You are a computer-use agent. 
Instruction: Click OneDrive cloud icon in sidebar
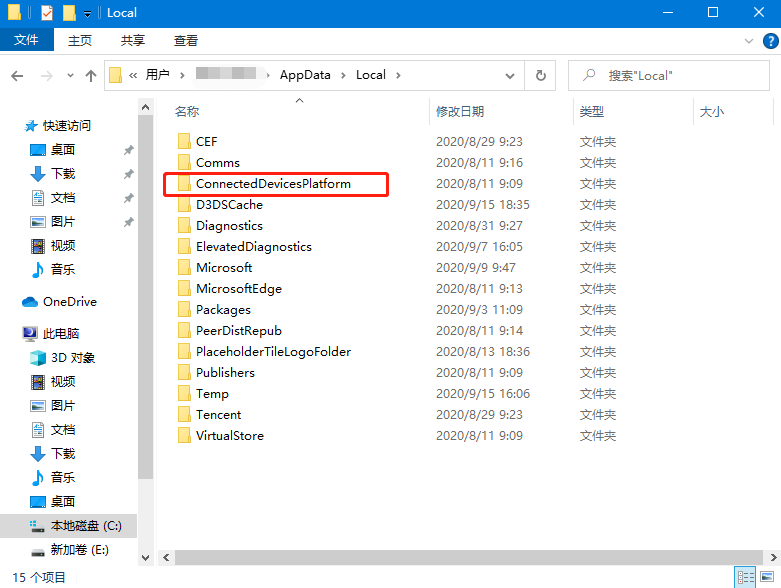[x=30, y=302]
